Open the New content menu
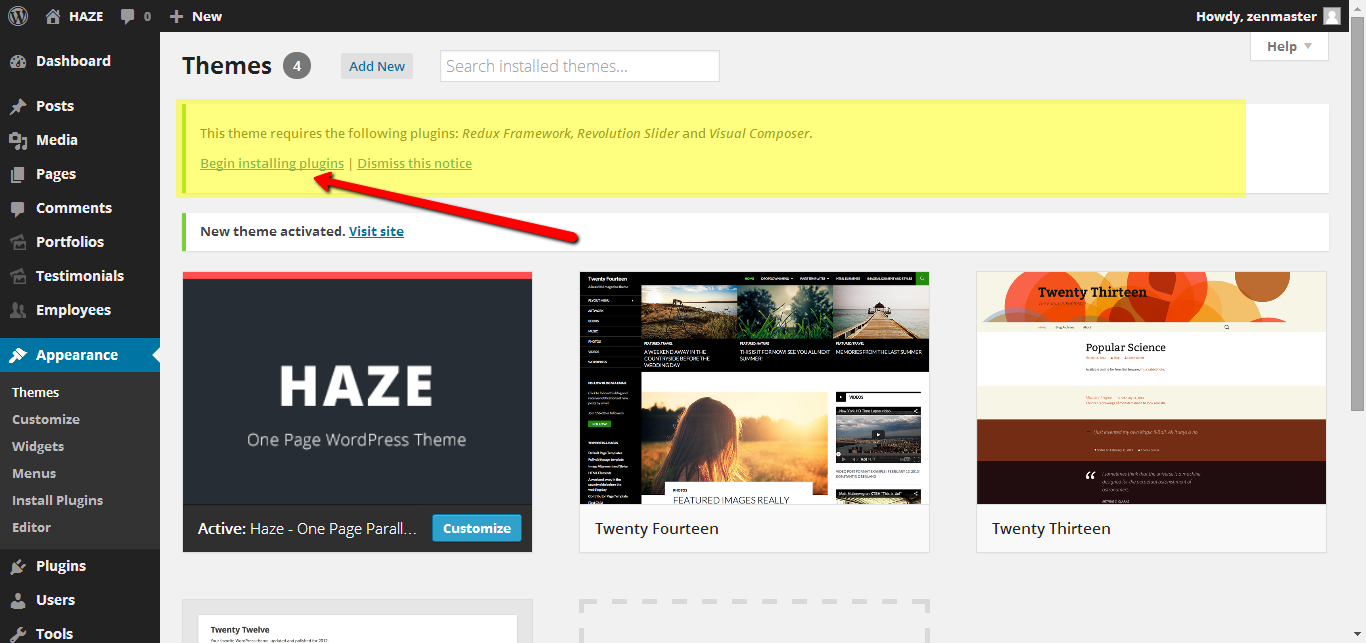Viewport: 1366px width, 643px height. 196,16
